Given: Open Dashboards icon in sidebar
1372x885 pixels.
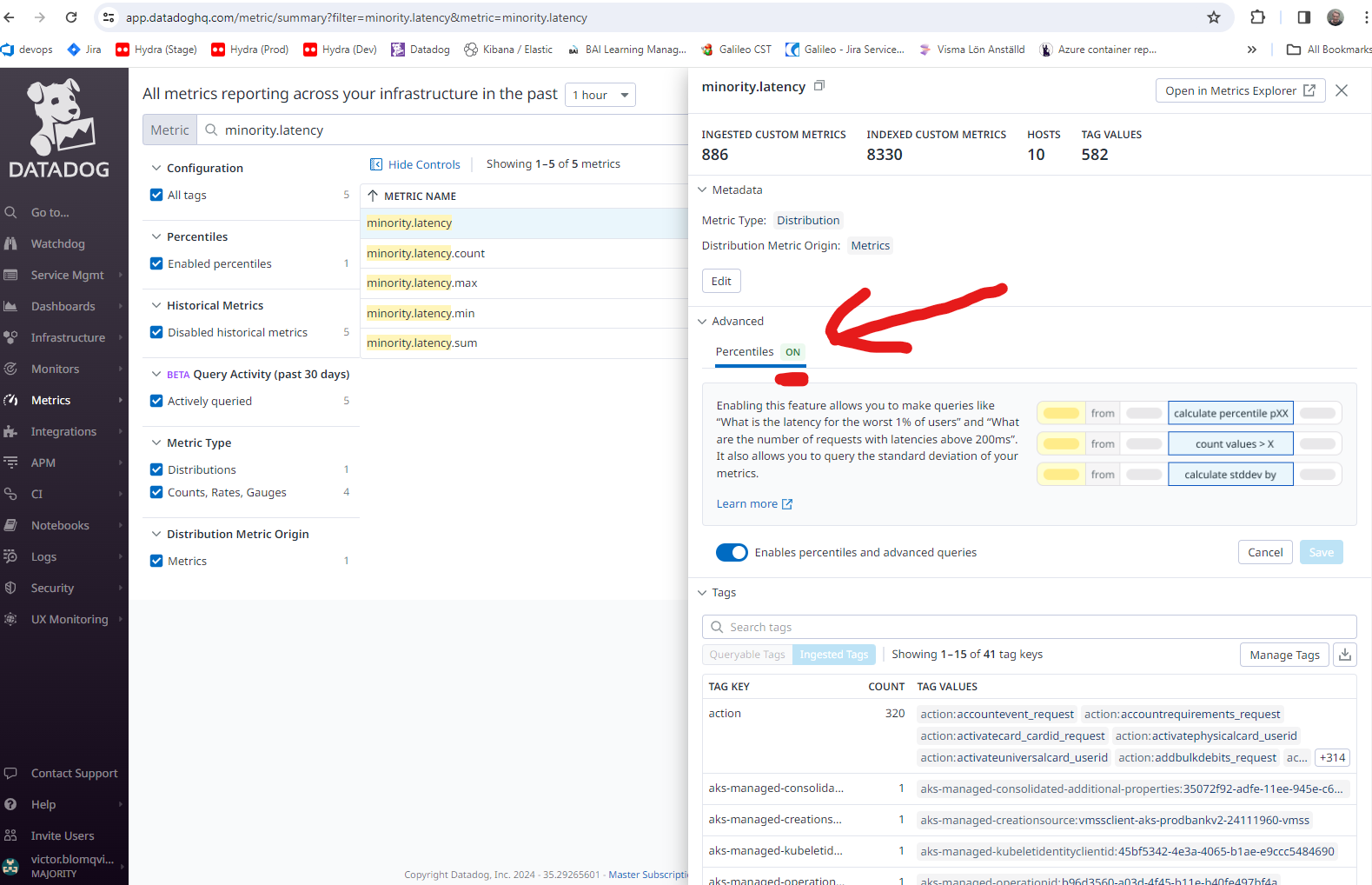Looking at the screenshot, I should pos(11,306).
